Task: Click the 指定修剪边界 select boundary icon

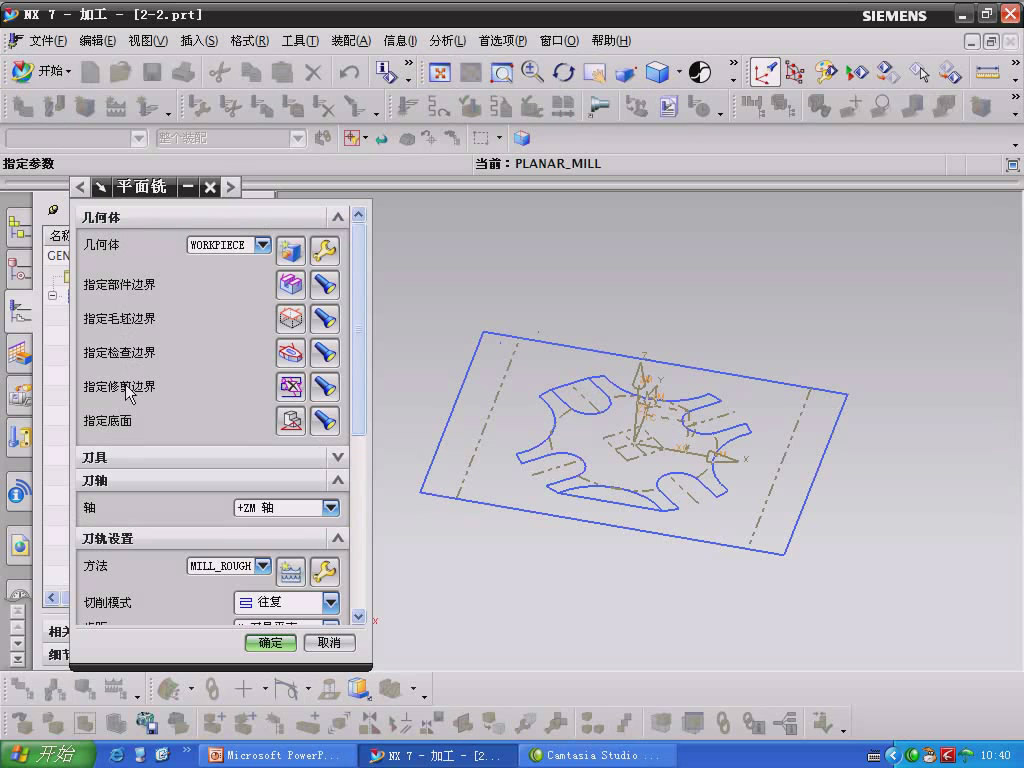Action: [x=291, y=387]
